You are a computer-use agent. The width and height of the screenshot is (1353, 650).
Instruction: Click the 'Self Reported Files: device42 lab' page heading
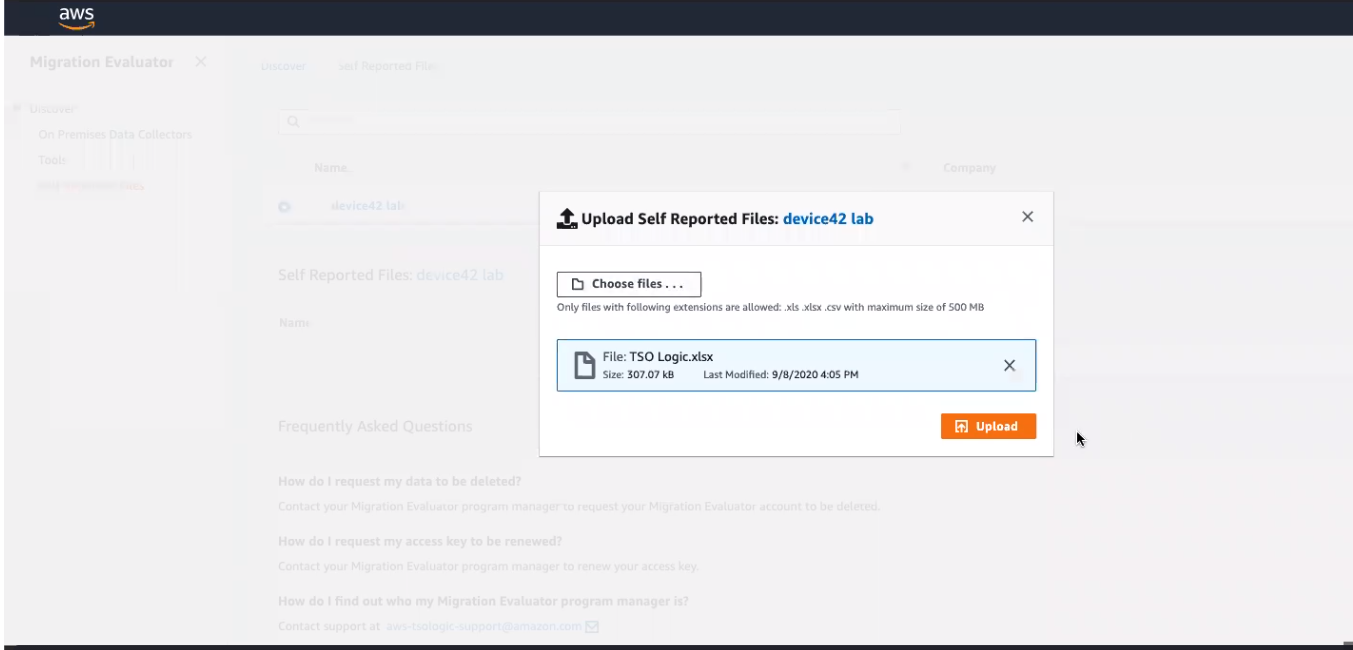pos(391,275)
